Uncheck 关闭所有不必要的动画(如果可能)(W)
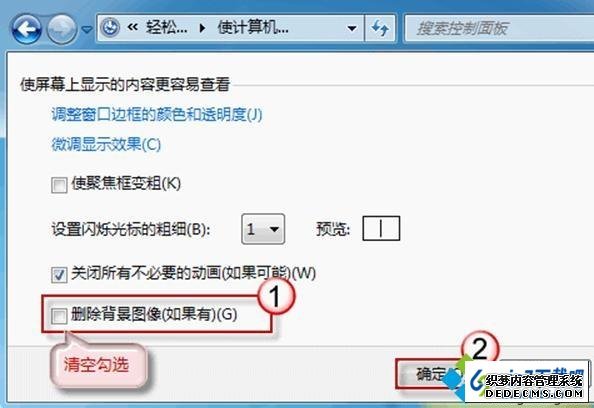 (59, 275)
